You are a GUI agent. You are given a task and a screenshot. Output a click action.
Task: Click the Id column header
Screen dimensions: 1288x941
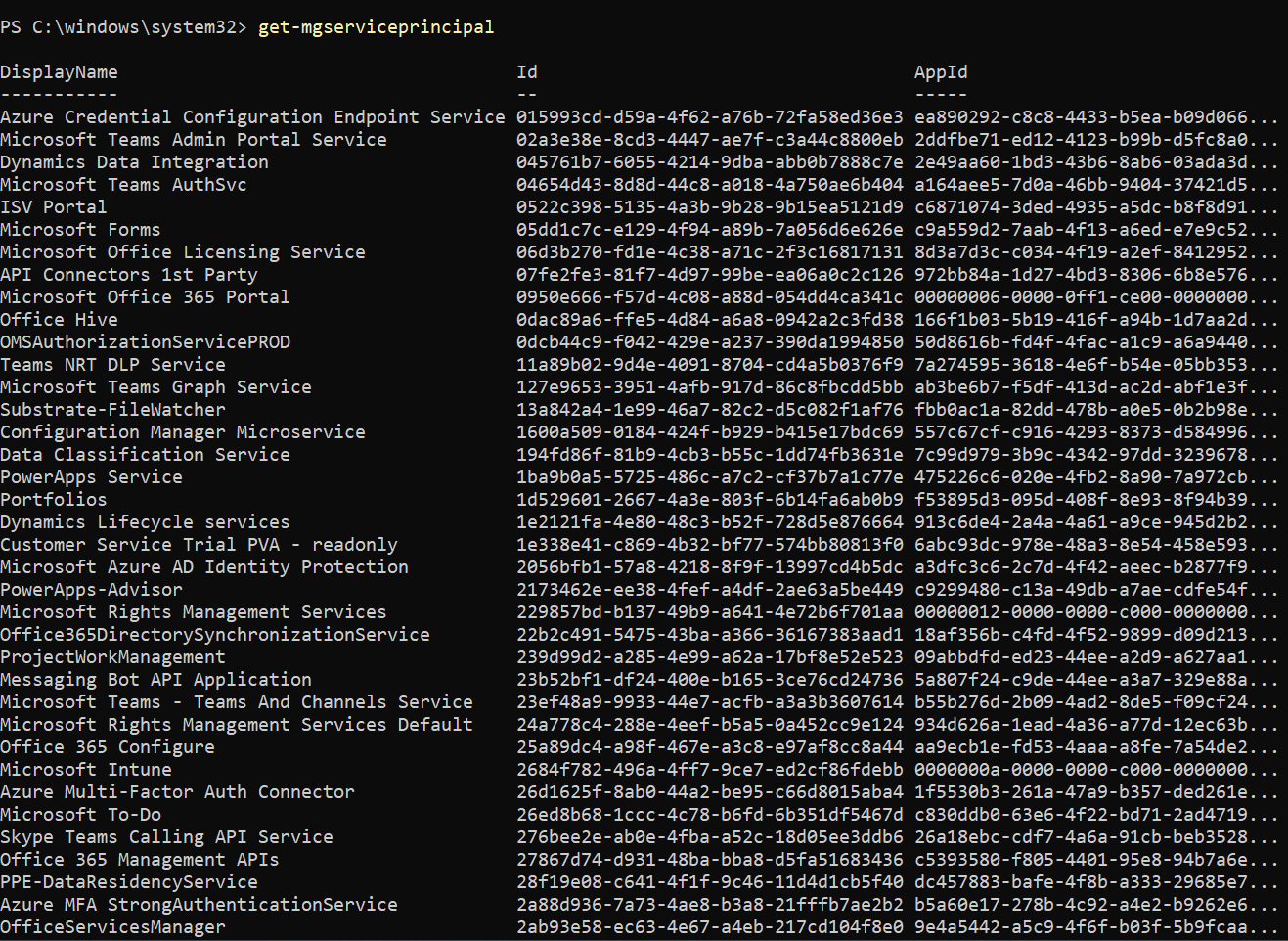coord(527,71)
